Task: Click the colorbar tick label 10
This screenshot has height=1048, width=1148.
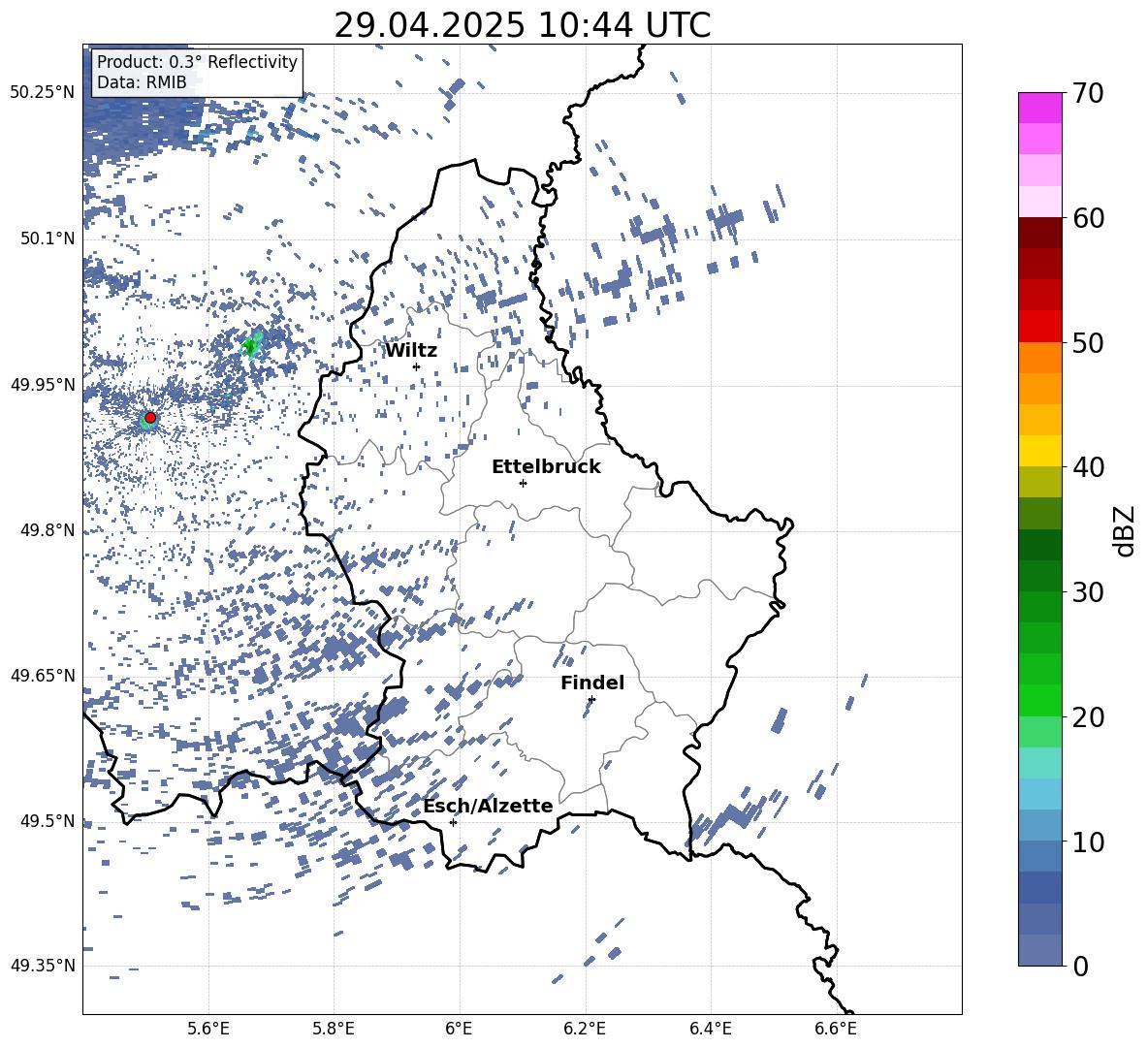Action: (1088, 842)
